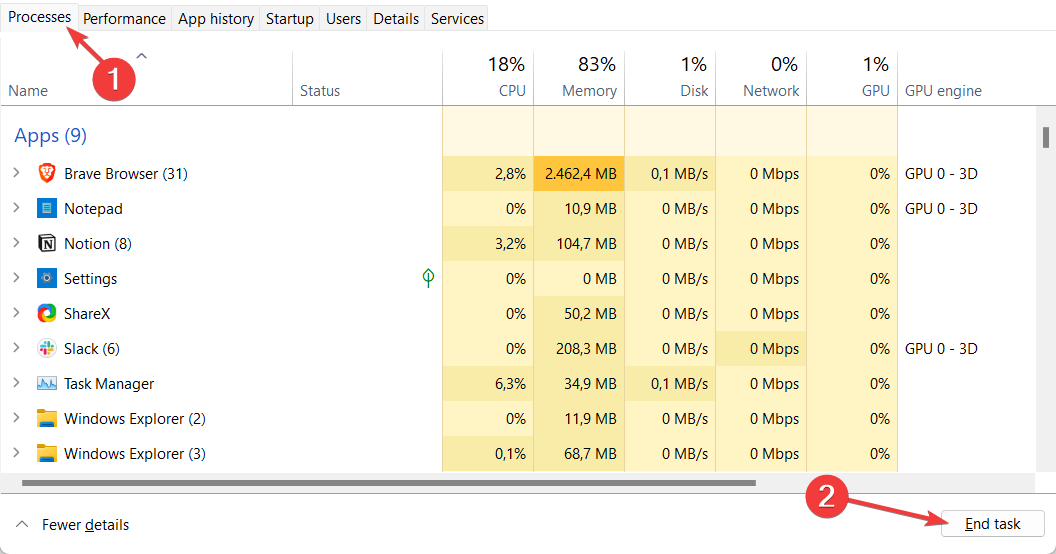The image size is (1056, 554).
Task: Switch to the Processes tab
Action: (39, 17)
